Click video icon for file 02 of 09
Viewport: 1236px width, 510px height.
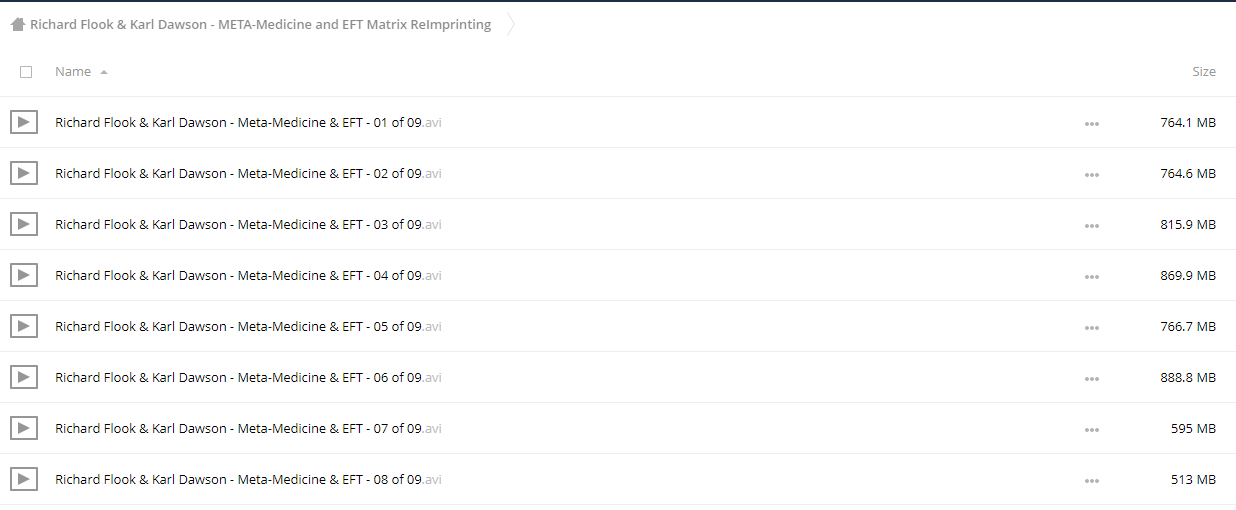tap(24, 173)
